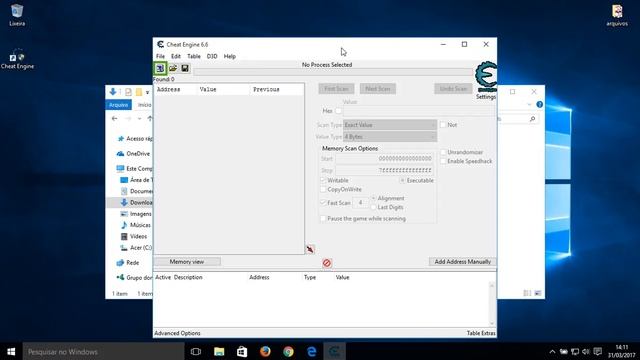
Task: Launch Edge from the taskbar
Action: coord(311,351)
